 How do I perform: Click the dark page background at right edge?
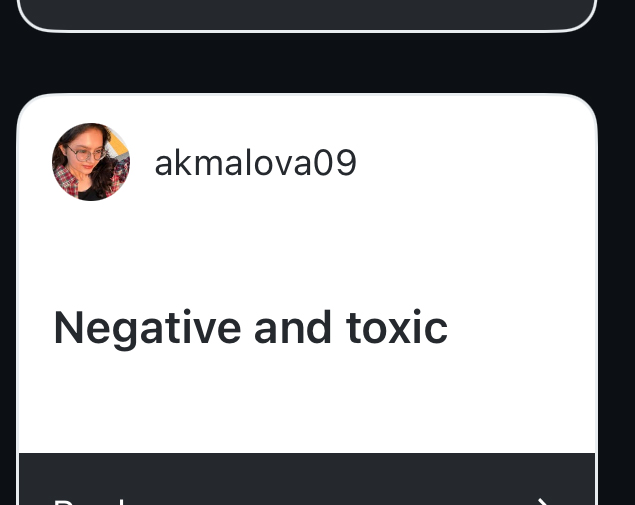617,251
